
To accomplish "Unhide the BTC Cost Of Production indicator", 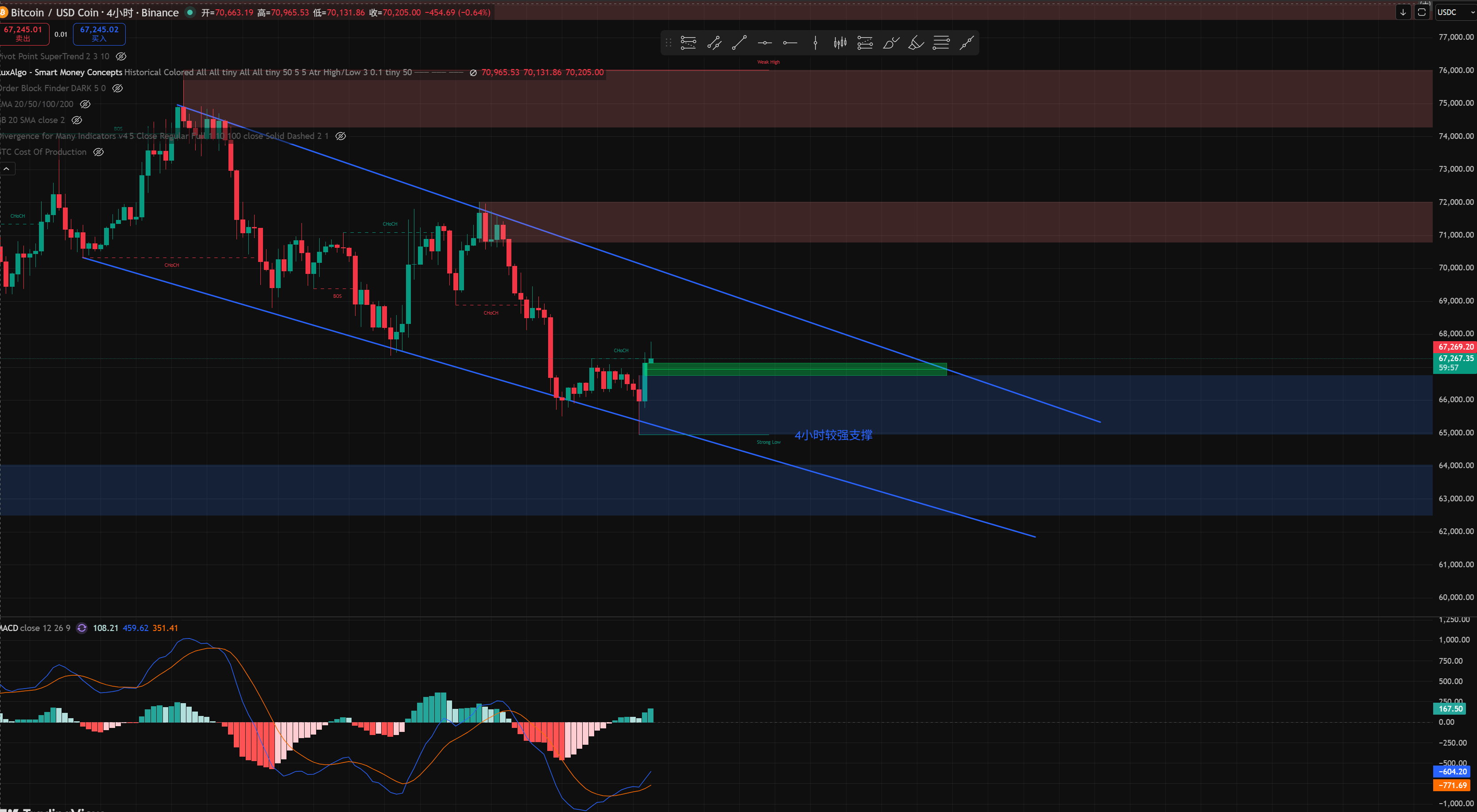I will (x=99, y=152).
